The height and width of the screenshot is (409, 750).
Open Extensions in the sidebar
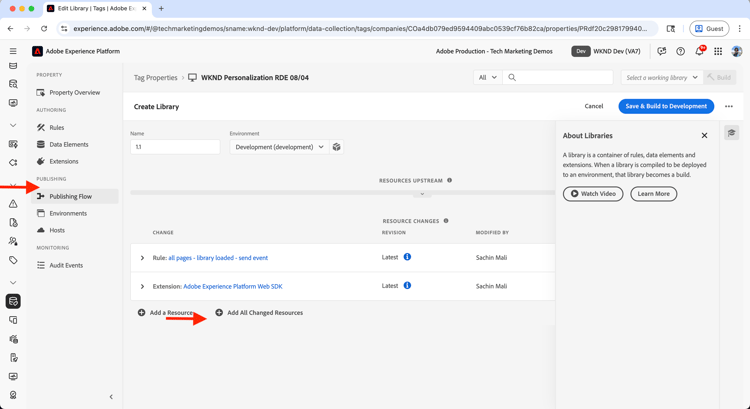(64, 162)
